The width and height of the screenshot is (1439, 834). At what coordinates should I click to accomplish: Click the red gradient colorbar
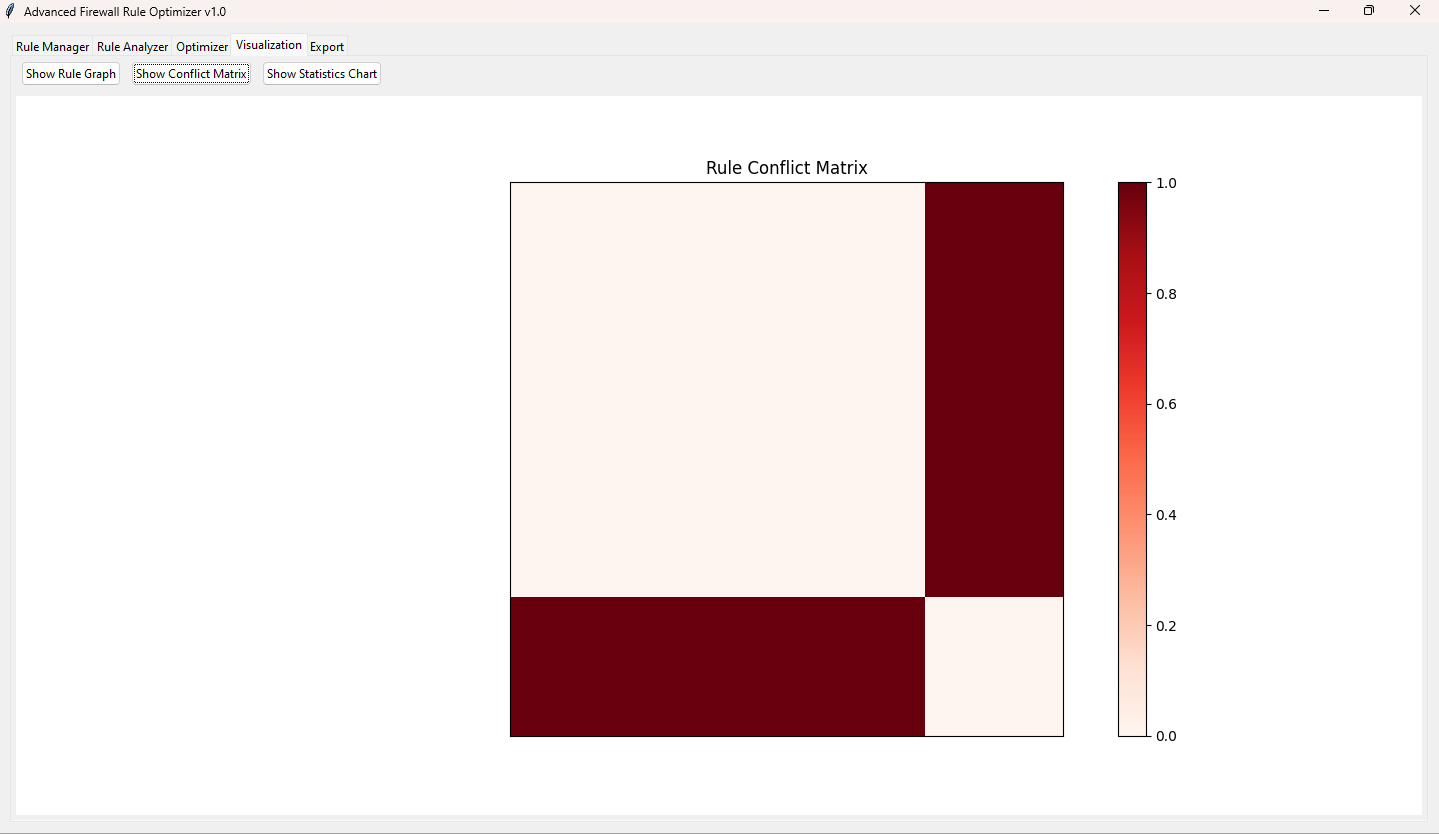[x=1132, y=459]
